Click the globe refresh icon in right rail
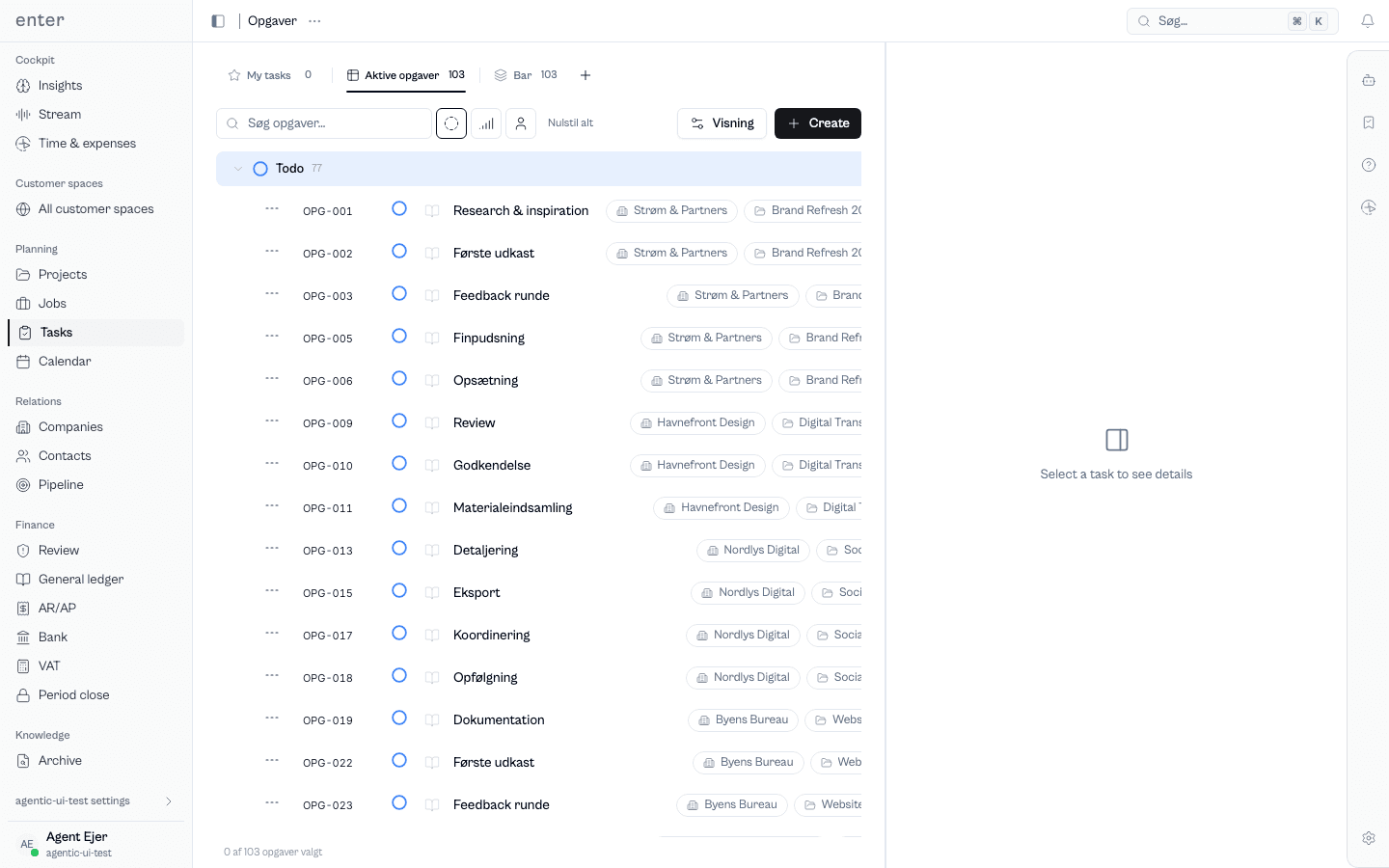The width and height of the screenshot is (1389, 868). coord(1369,207)
